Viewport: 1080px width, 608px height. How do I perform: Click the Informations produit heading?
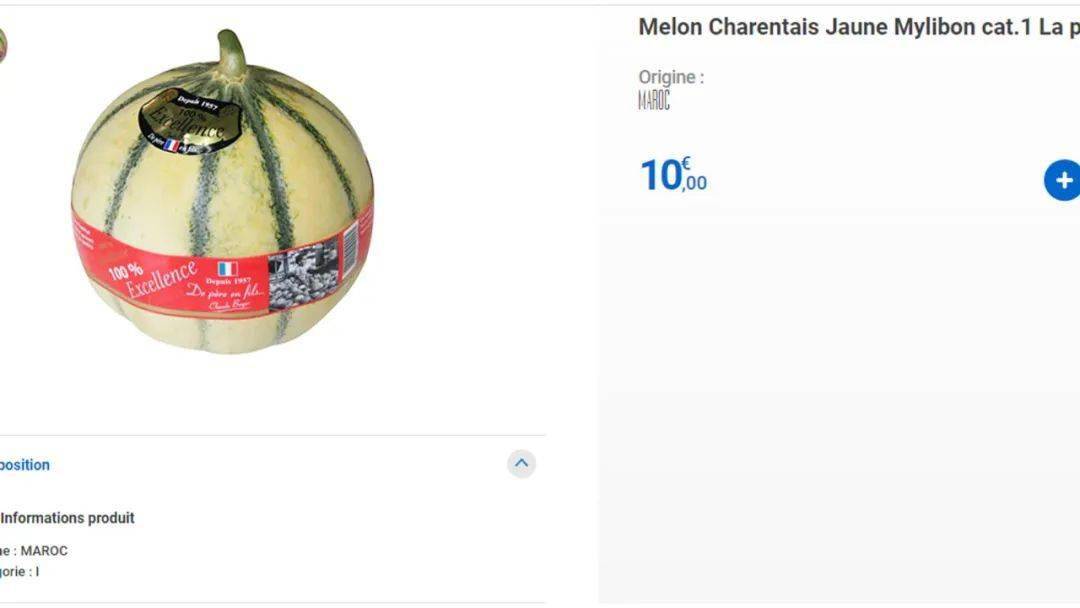[x=67, y=518]
